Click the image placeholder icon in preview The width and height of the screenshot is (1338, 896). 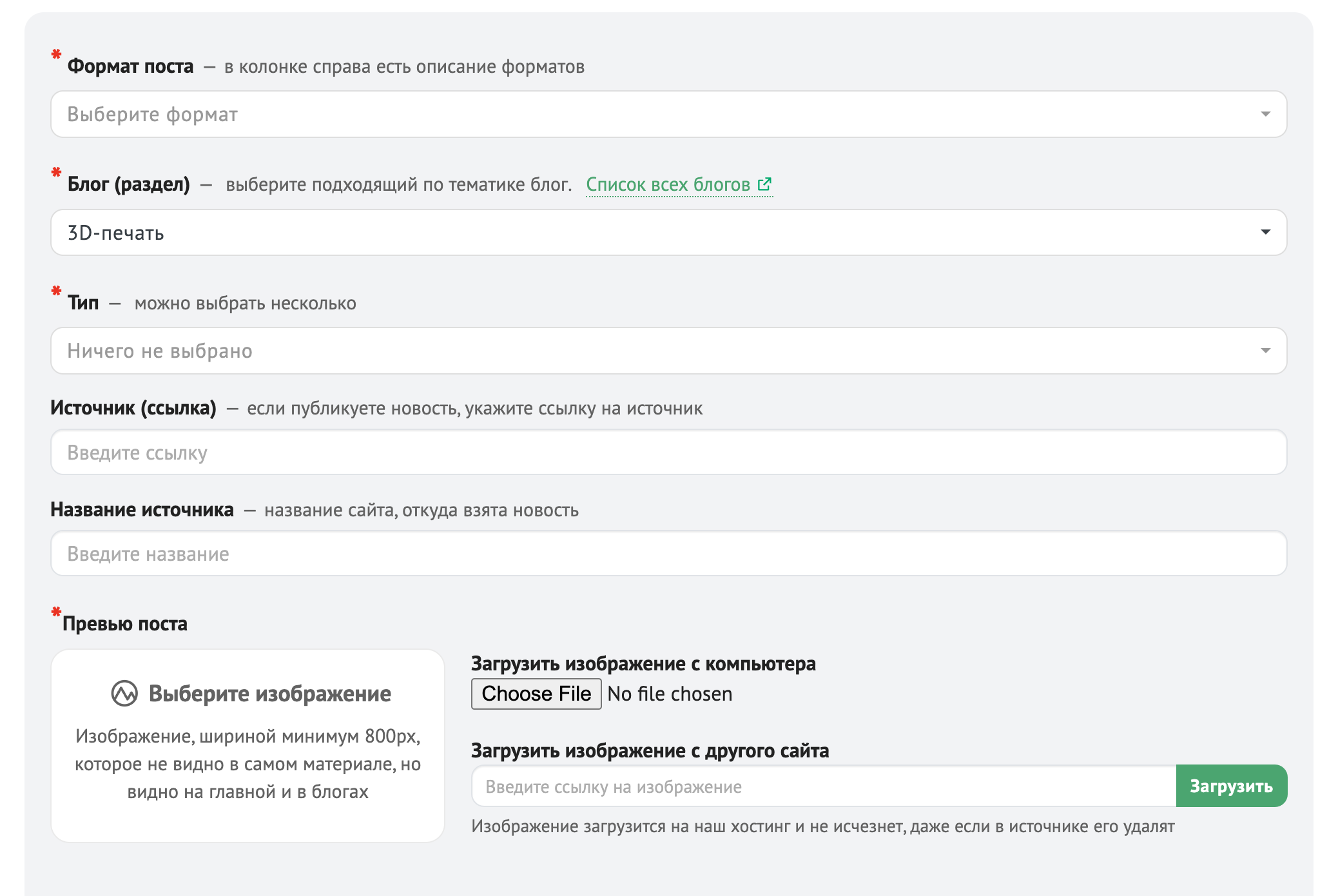[x=124, y=694]
